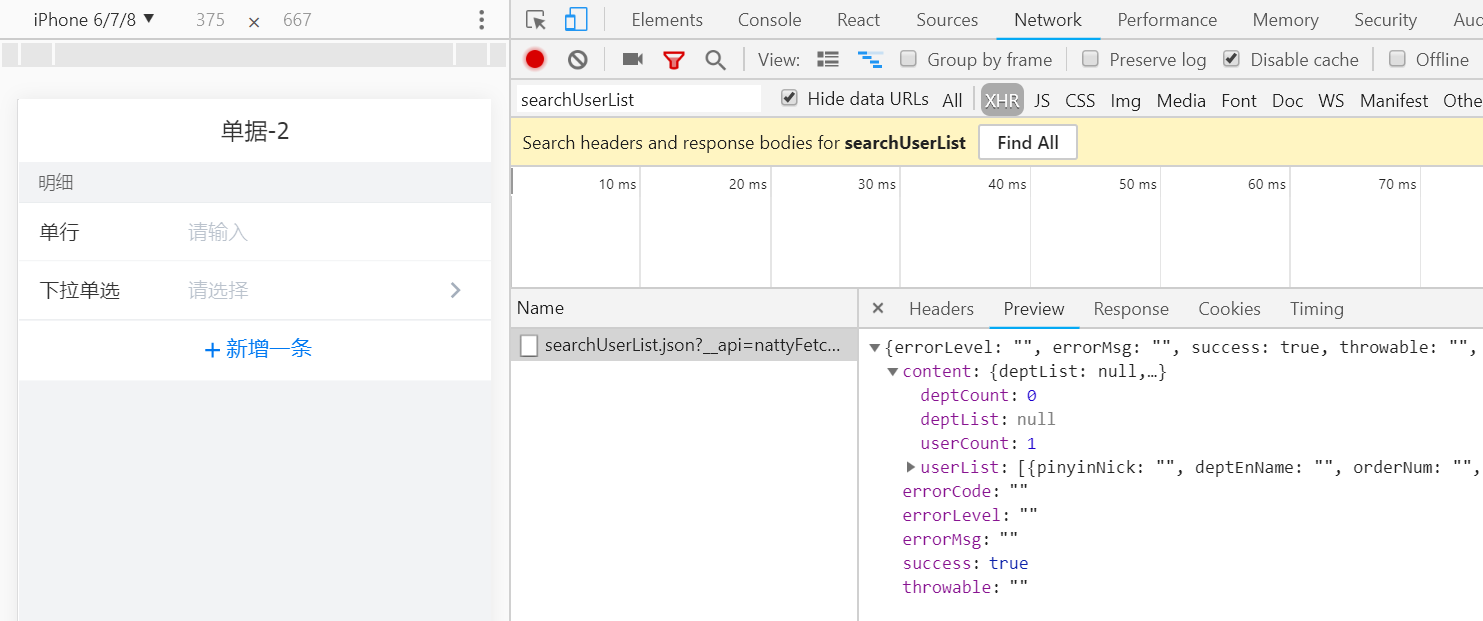This screenshot has height=621, width=1483.
Task: Click the deptCount: 0 property line
Action: [978, 395]
